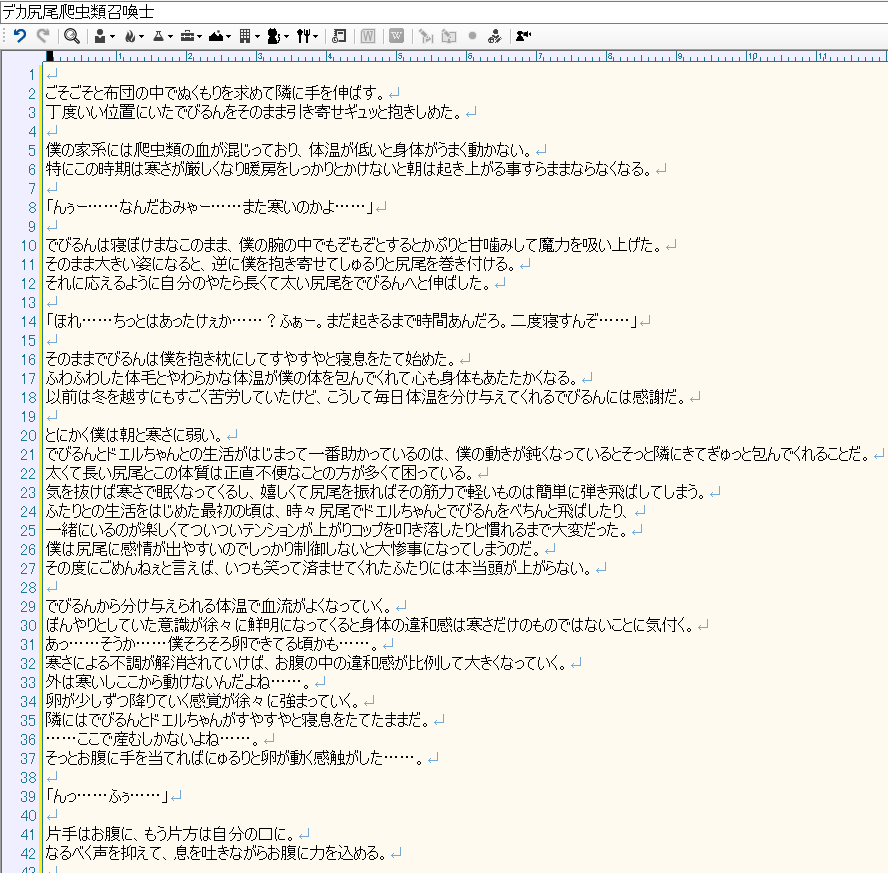
Task: Click the mountain landscape toolbar icon
Action: pyautogui.click(x=216, y=36)
